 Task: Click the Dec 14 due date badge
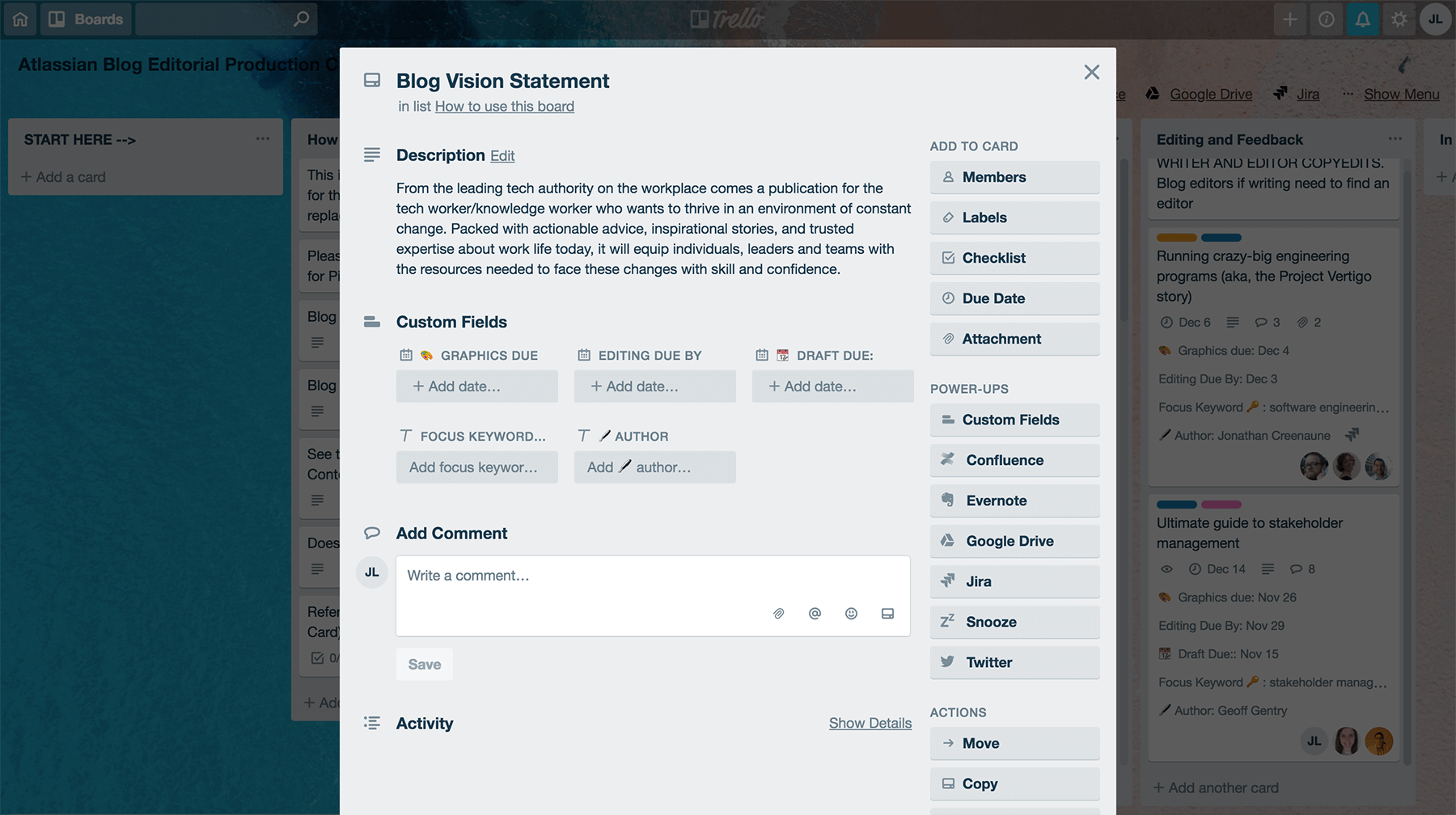click(1217, 569)
